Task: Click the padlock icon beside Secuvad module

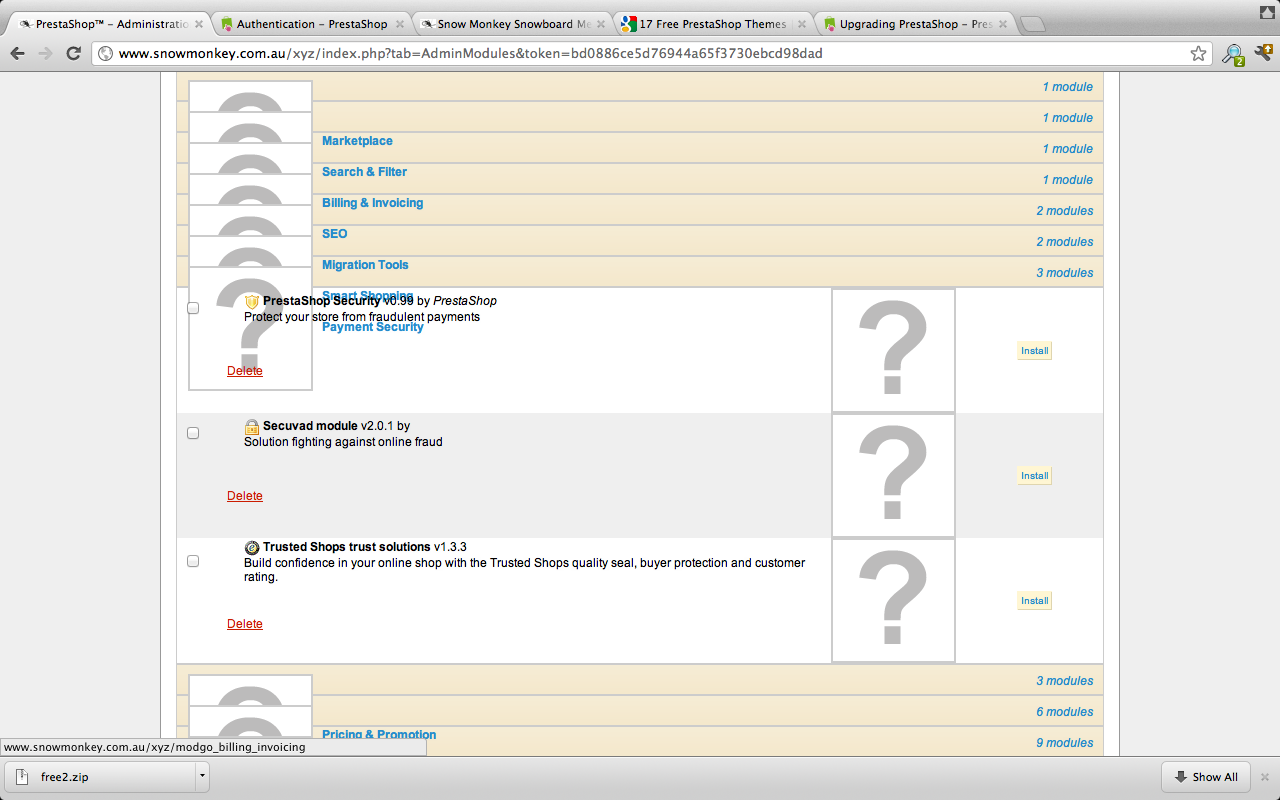Action: click(x=252, y=427)
